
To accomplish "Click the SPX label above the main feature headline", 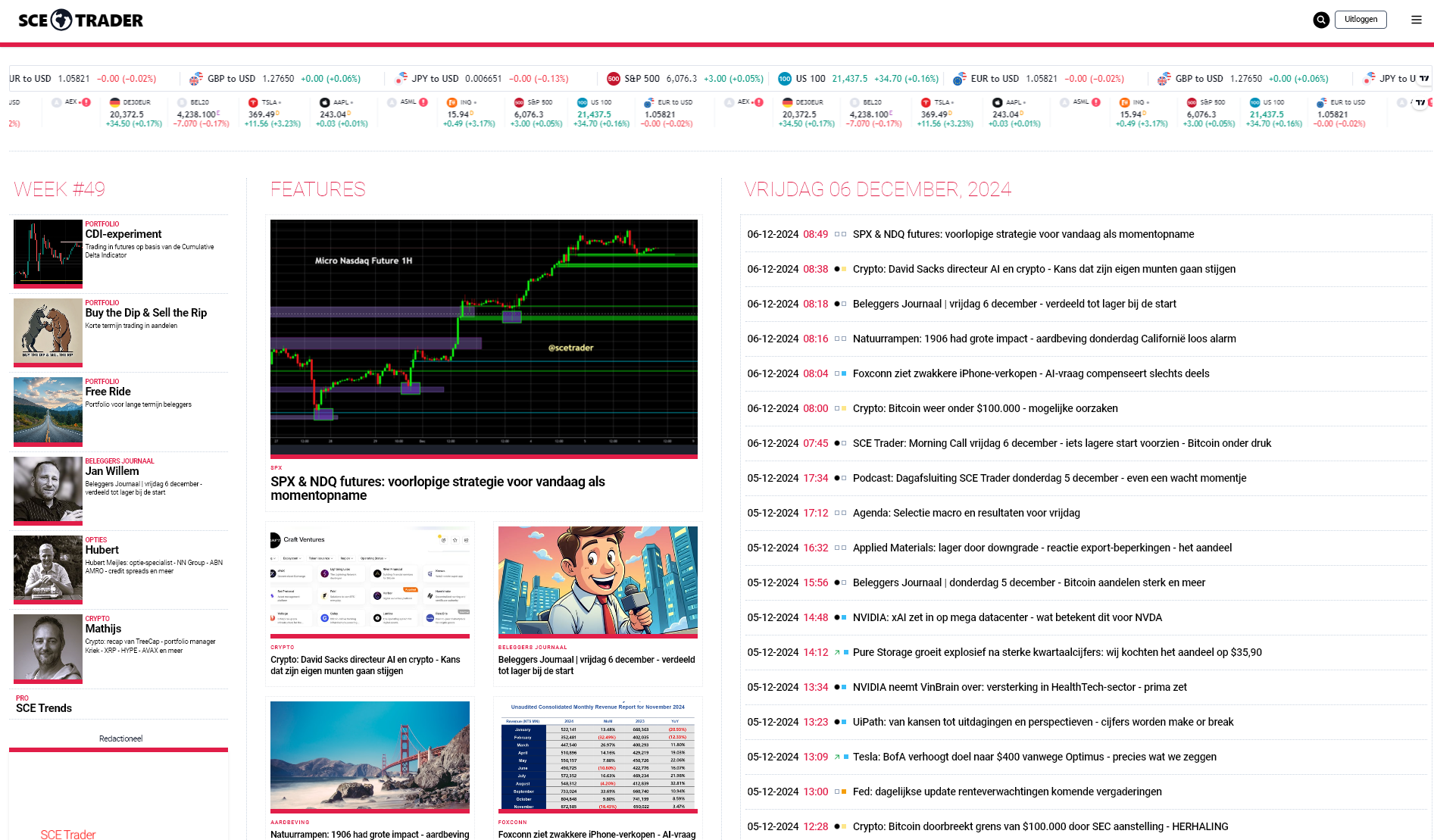I will (x=276, y=468).
